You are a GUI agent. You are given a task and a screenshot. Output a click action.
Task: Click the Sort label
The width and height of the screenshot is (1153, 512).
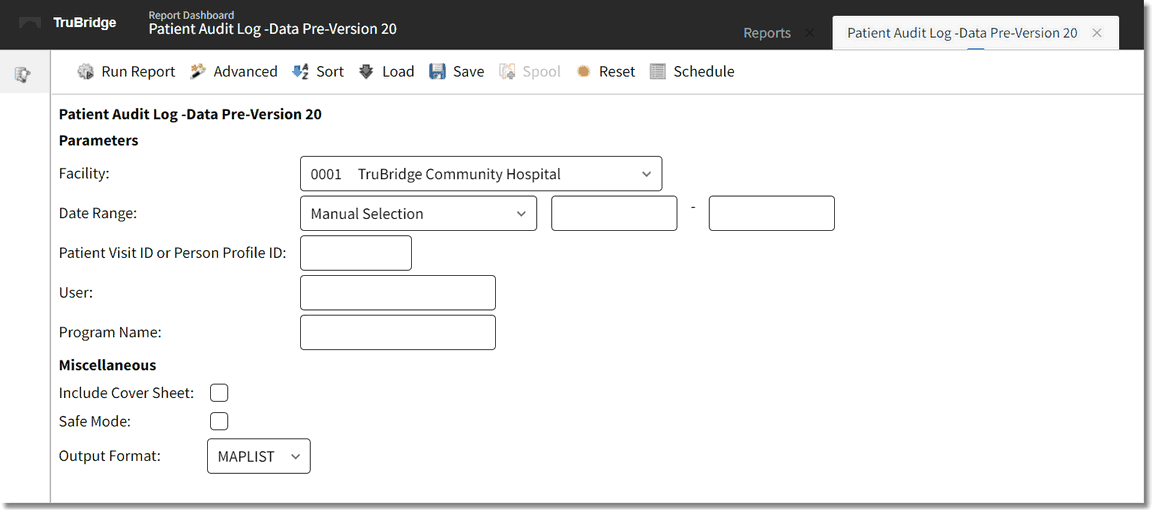(330, 71)
